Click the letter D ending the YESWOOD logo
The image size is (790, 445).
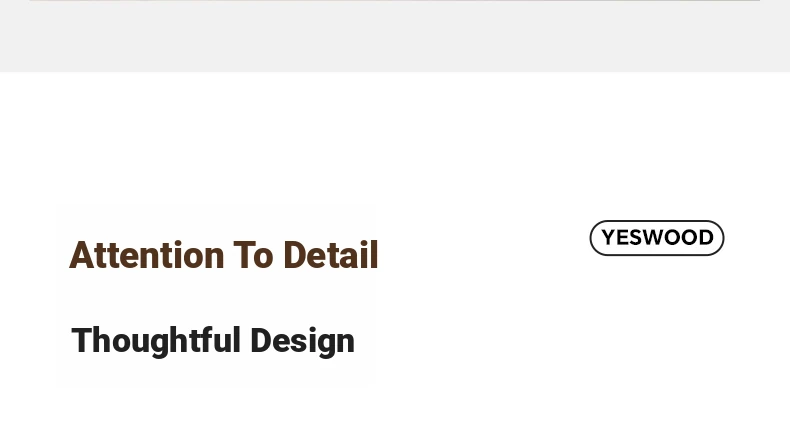[706, 237]
